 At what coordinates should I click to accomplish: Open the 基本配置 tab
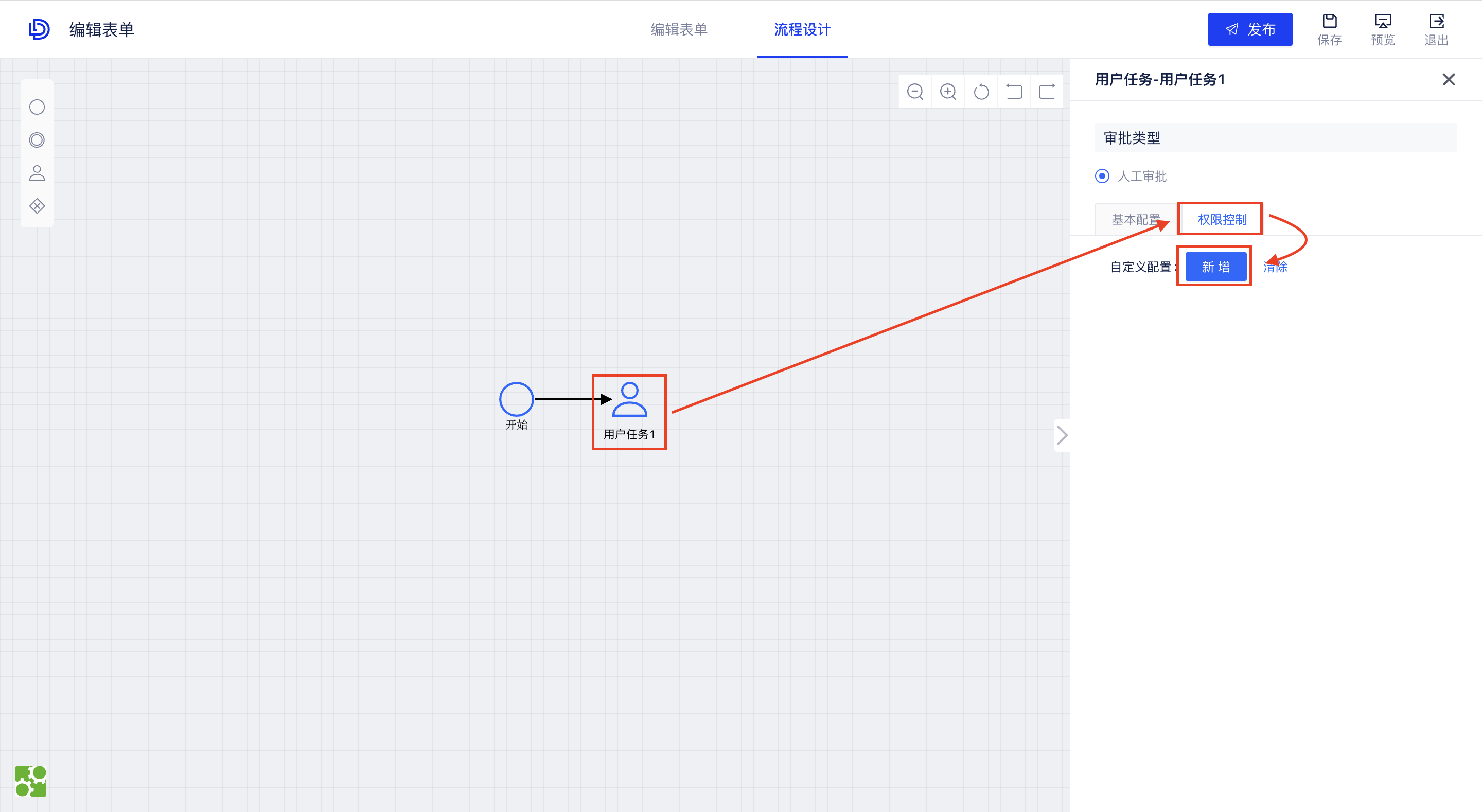point(1135,219)
